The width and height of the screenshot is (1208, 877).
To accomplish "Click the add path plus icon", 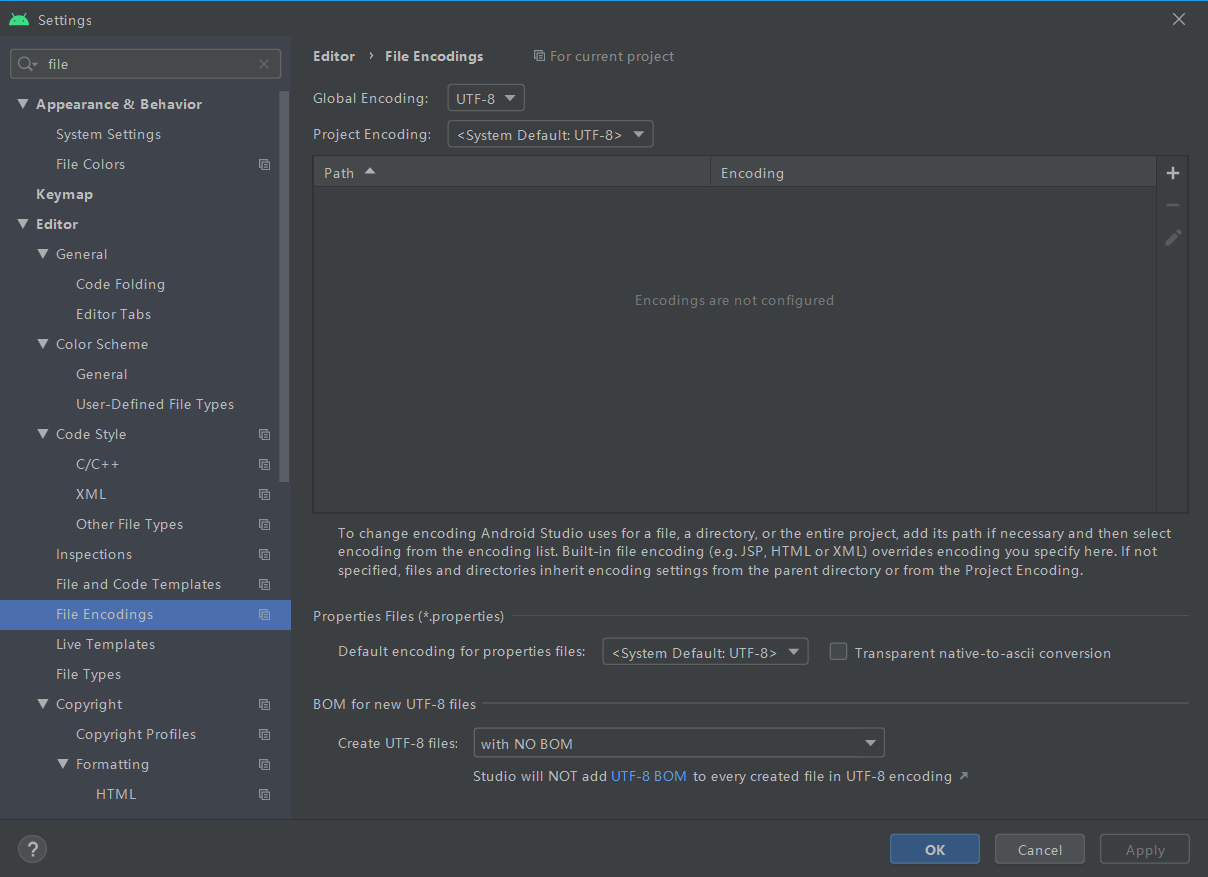I will click(1173, 173).
